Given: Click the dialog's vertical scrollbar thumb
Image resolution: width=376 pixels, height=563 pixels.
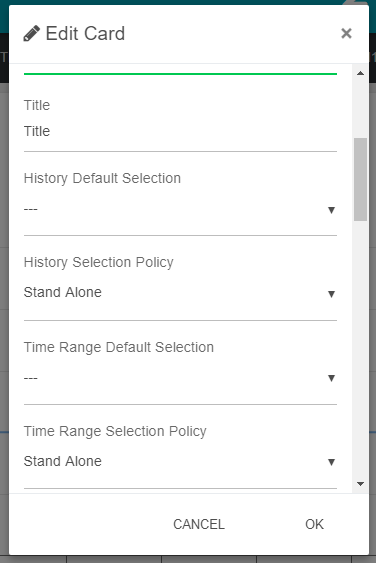Looking at the screenshot, I should [x=361, y=179].
